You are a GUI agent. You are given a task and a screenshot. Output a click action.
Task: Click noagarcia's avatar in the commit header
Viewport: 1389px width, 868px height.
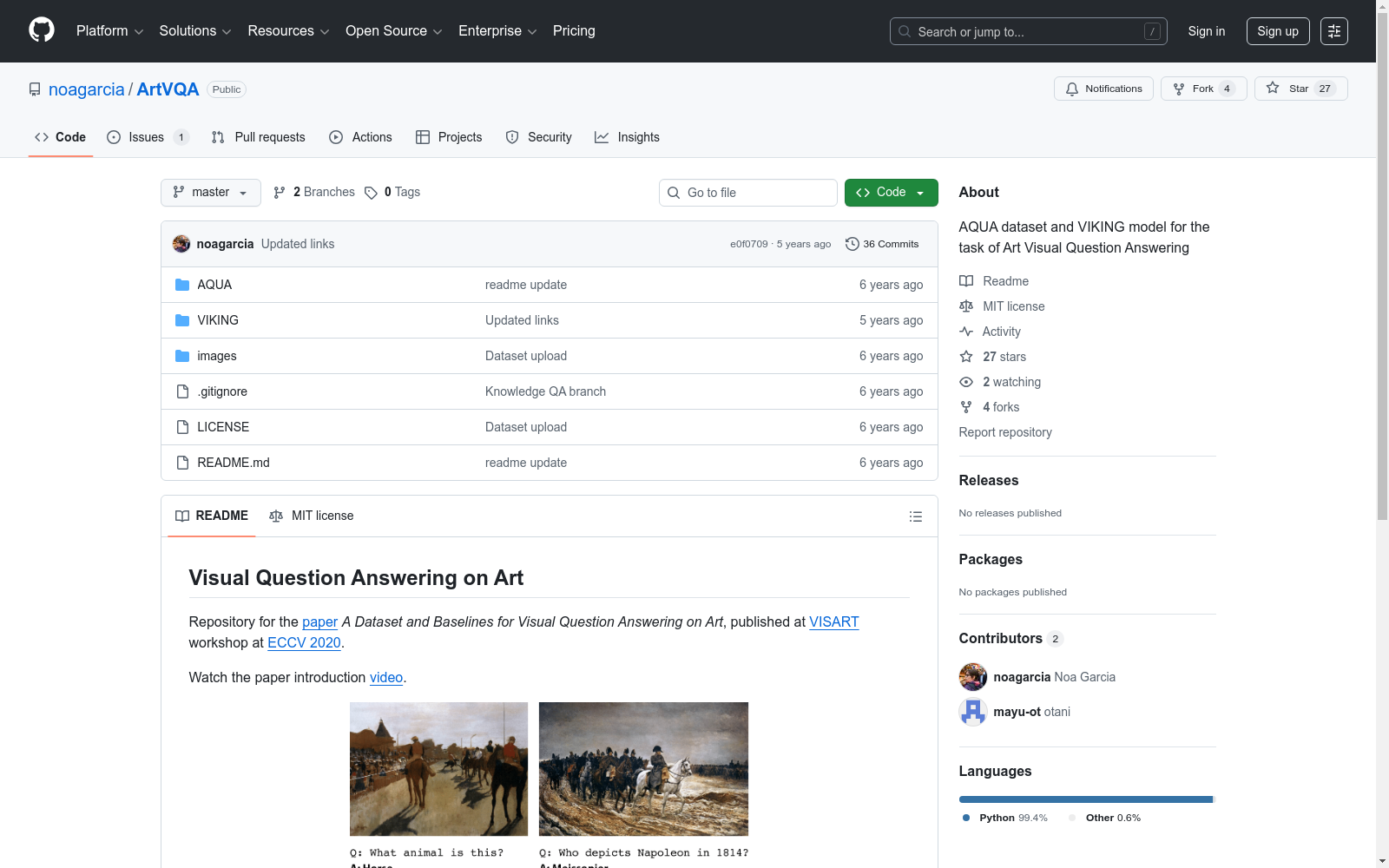click(x=181, y=244)
